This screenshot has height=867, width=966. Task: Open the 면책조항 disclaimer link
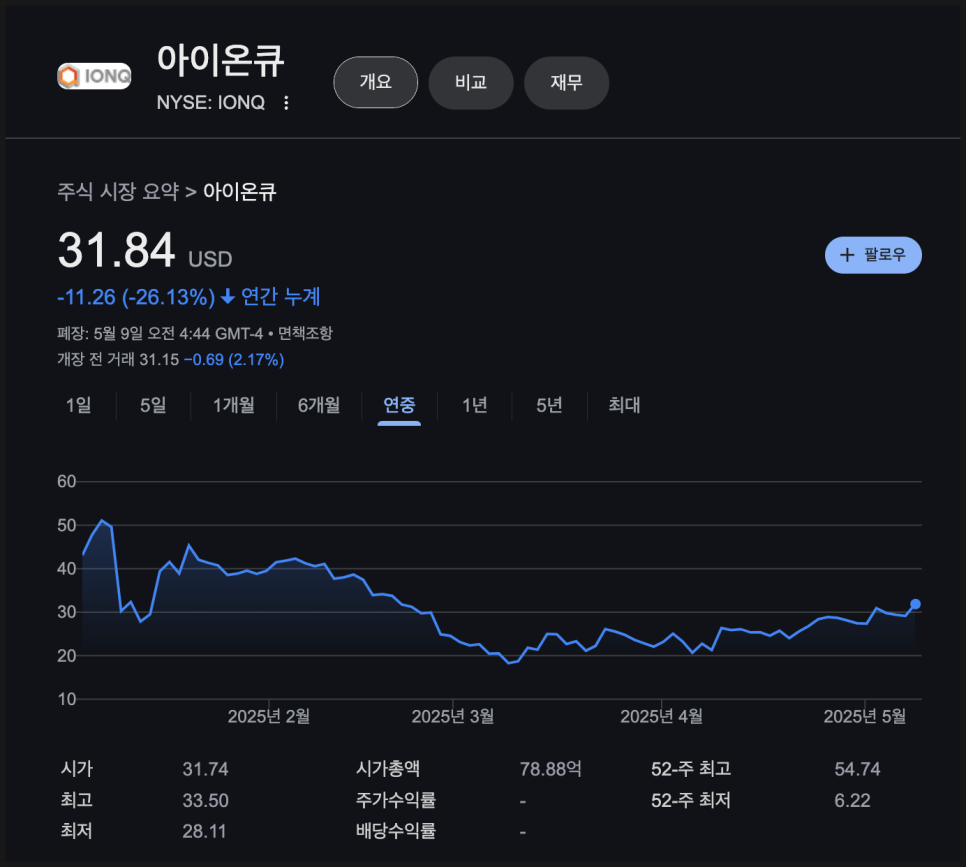click(305, 333)
